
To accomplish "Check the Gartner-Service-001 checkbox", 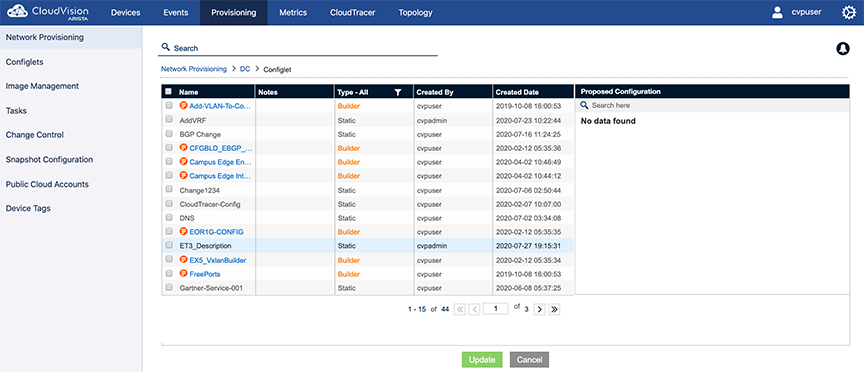I will (x=169, y=288).
